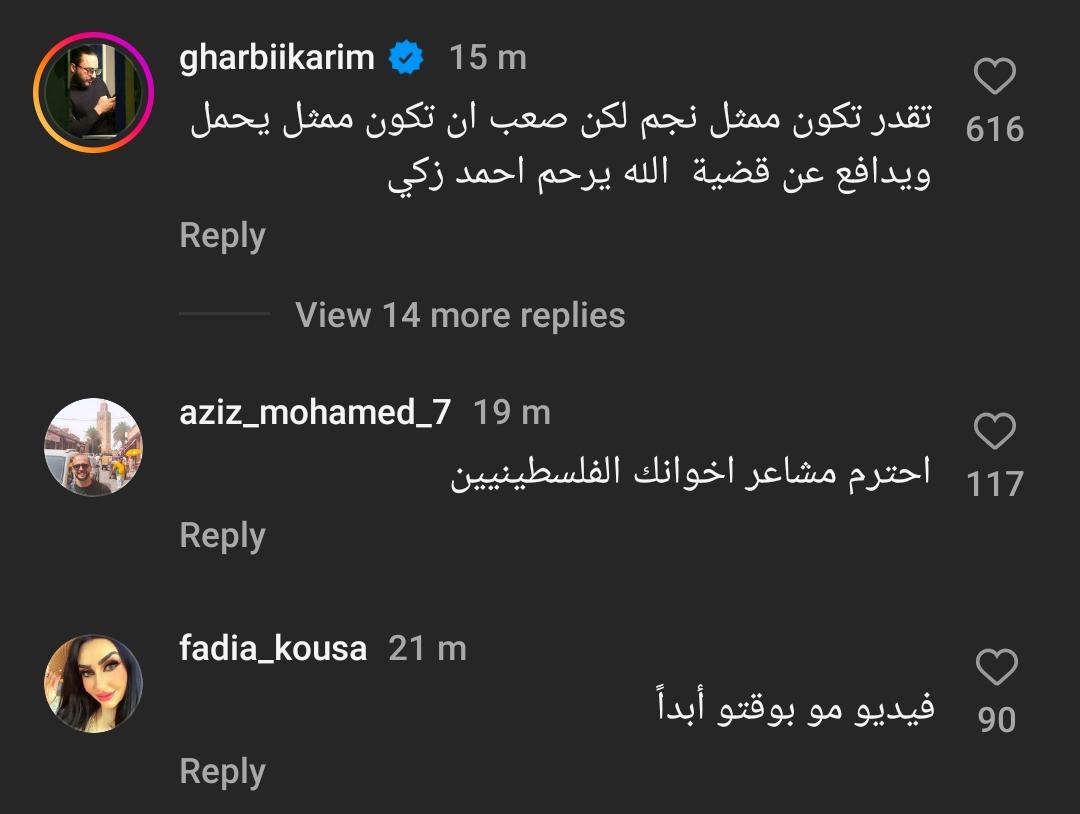Expand View 14 more replies

click(x=460, y=315)
